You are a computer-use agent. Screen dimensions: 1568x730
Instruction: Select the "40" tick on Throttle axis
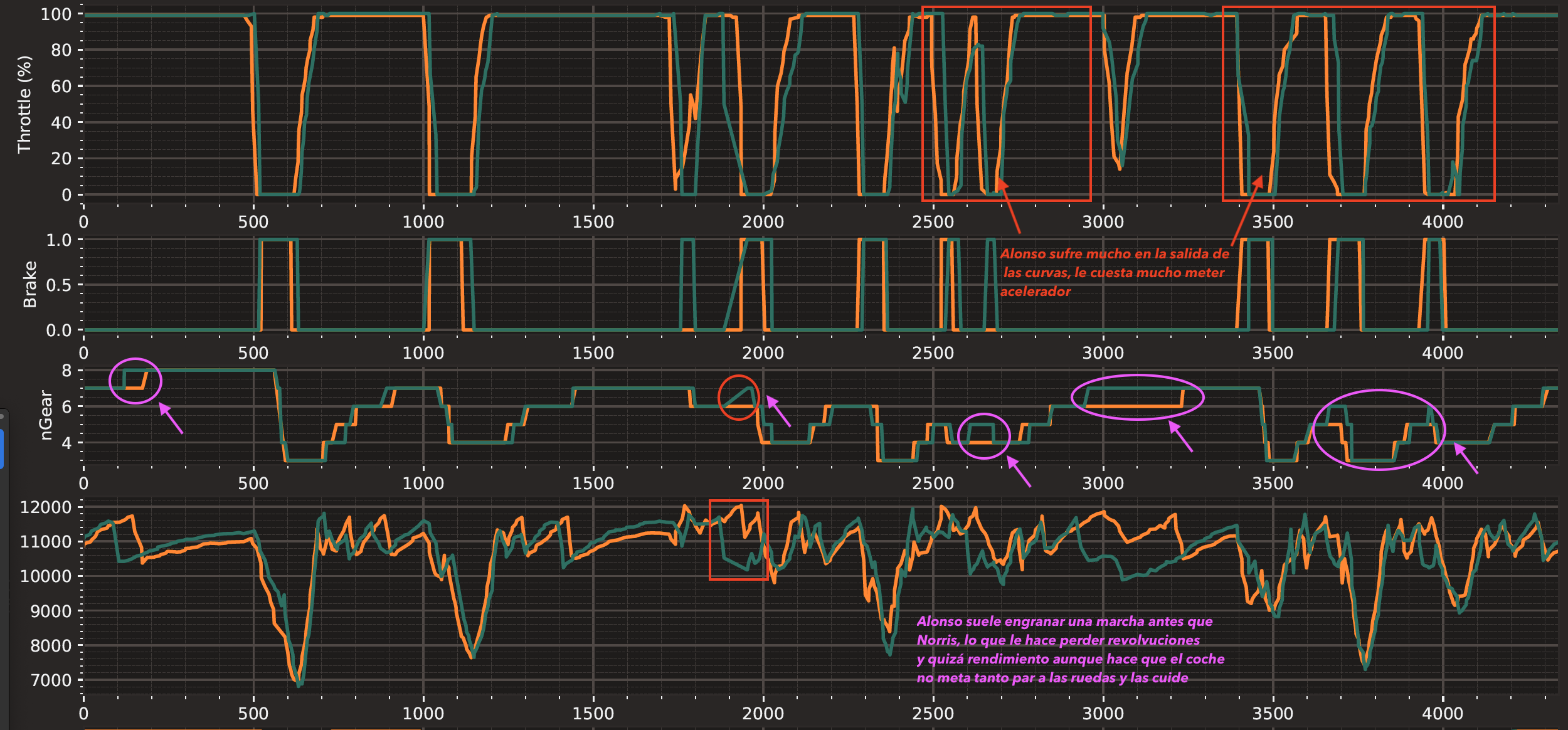click(x=61, y=122)
